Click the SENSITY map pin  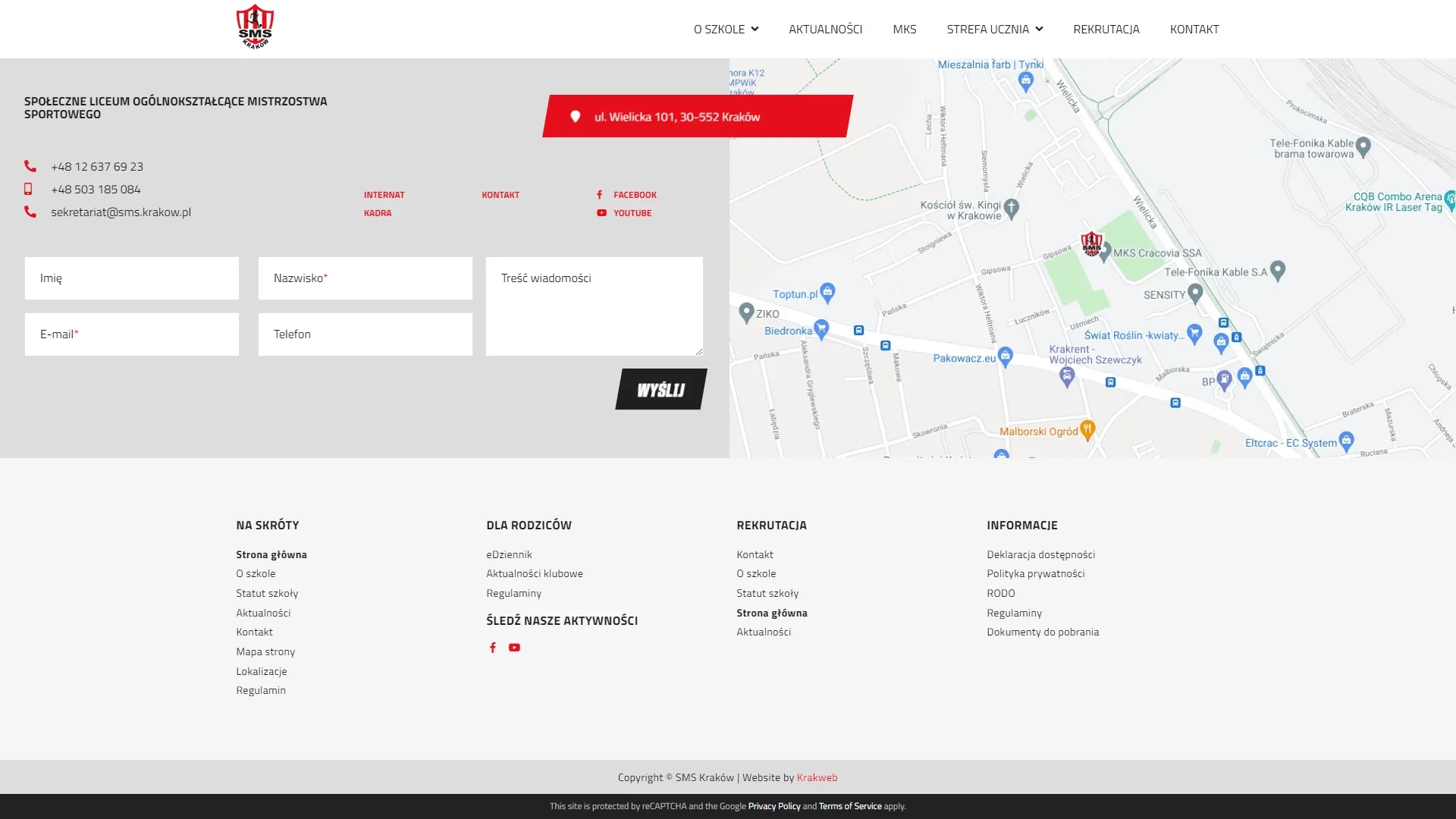pyautogui.click(x=1196, y=293)
